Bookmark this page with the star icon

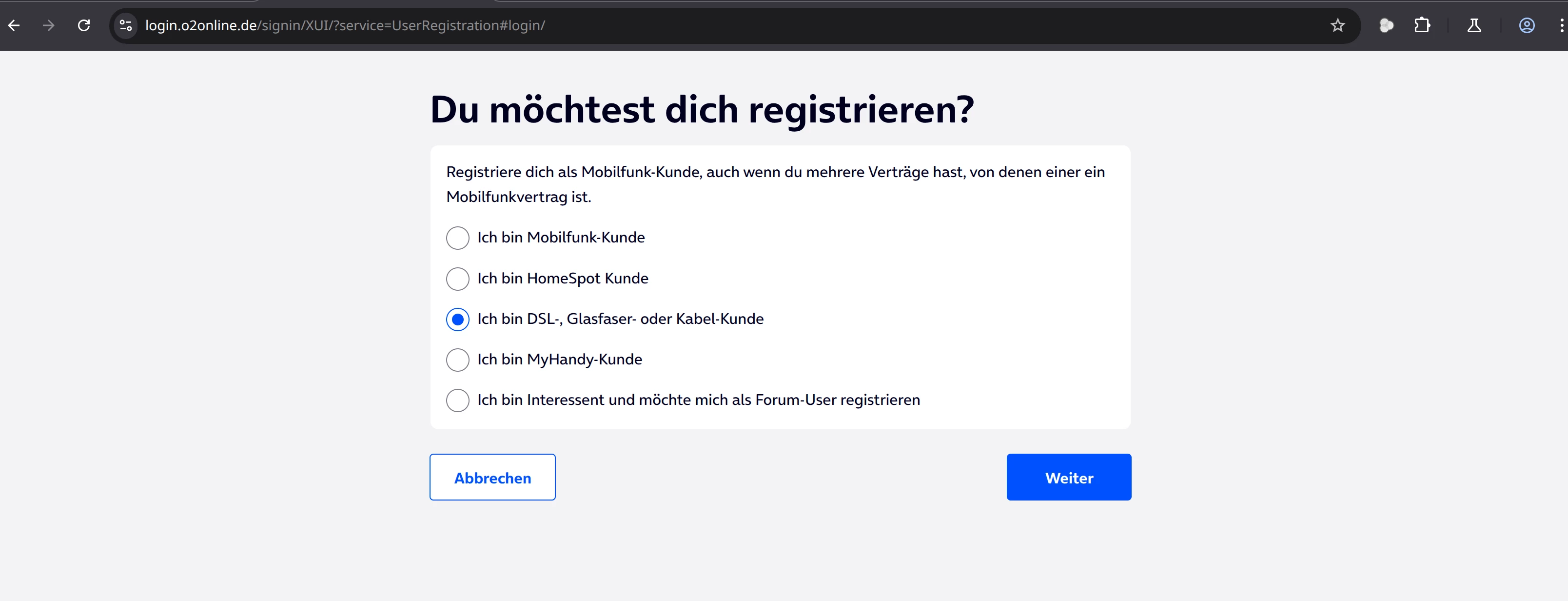tap(1337, 25)
